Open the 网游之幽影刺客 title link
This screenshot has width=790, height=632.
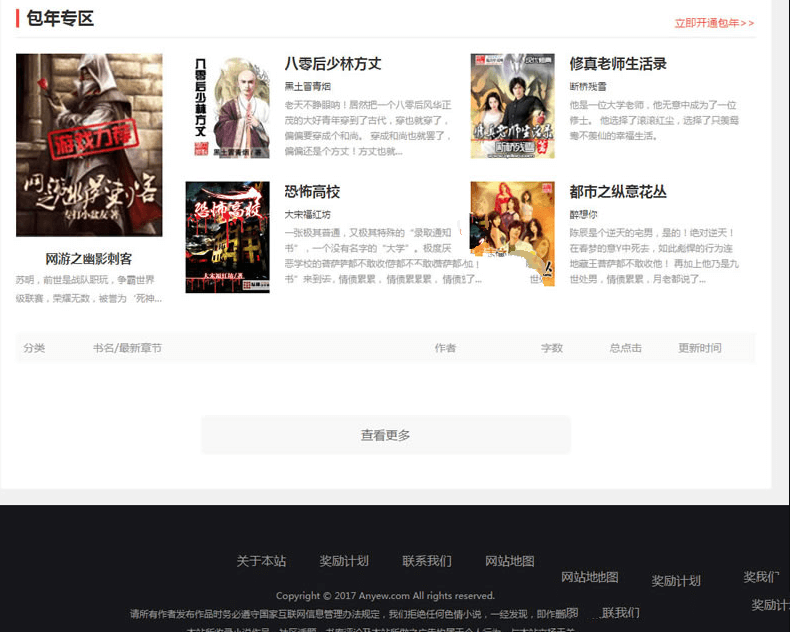89,259
